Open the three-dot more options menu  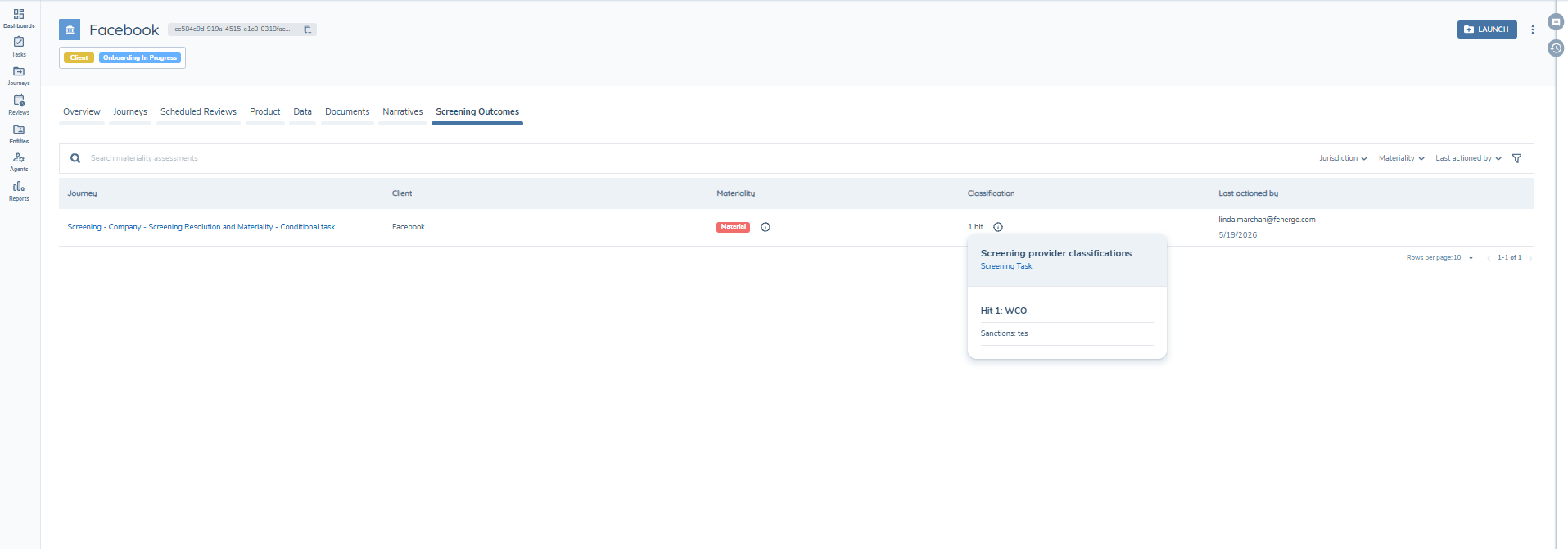(x=1532, y=29)
